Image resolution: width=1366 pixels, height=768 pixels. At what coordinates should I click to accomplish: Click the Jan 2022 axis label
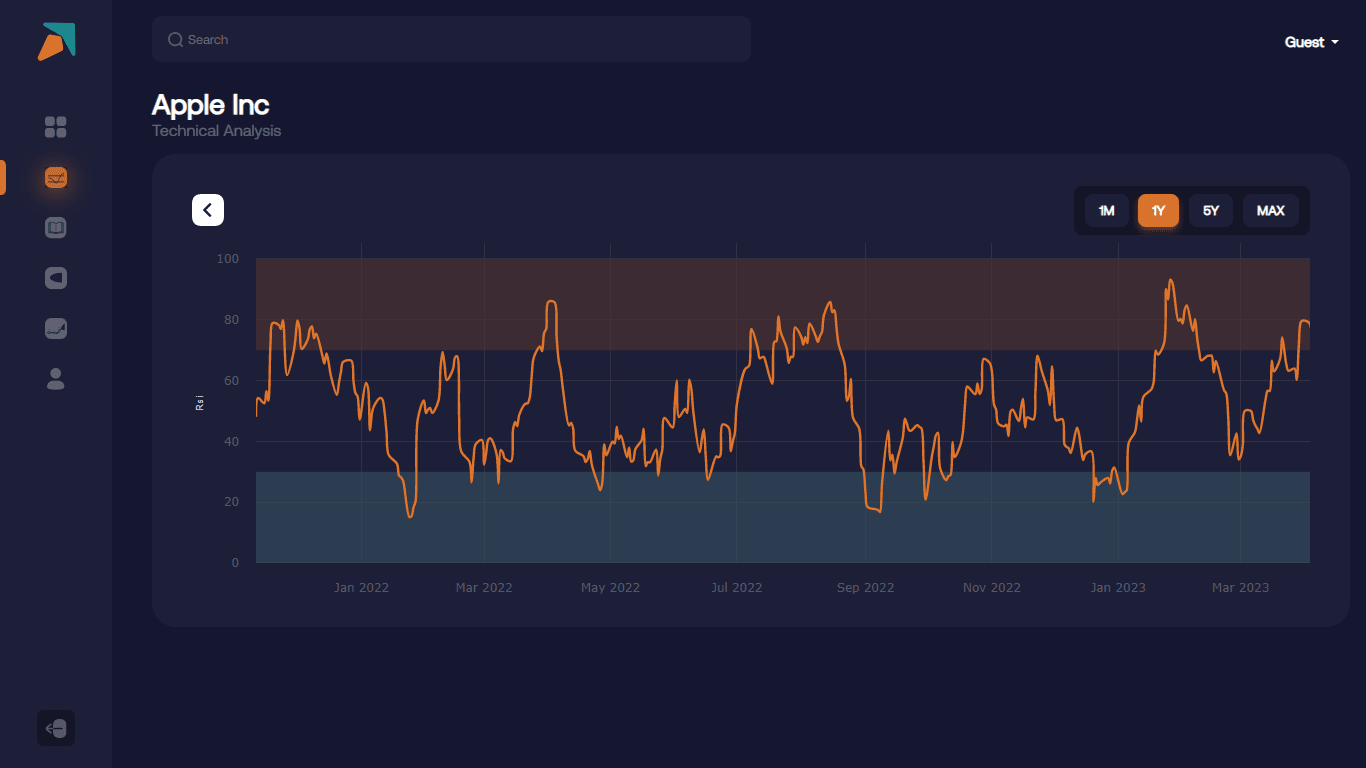[x=361, y=588]
